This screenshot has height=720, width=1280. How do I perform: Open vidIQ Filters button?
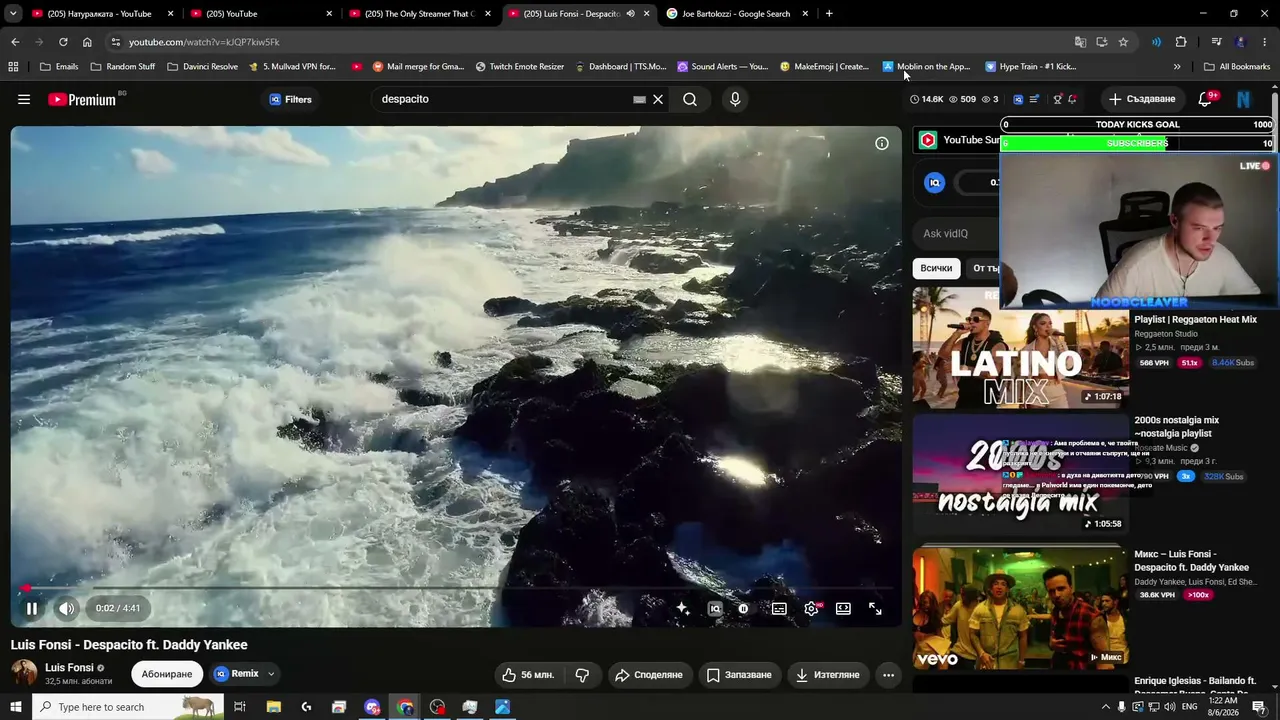[291, 99]
